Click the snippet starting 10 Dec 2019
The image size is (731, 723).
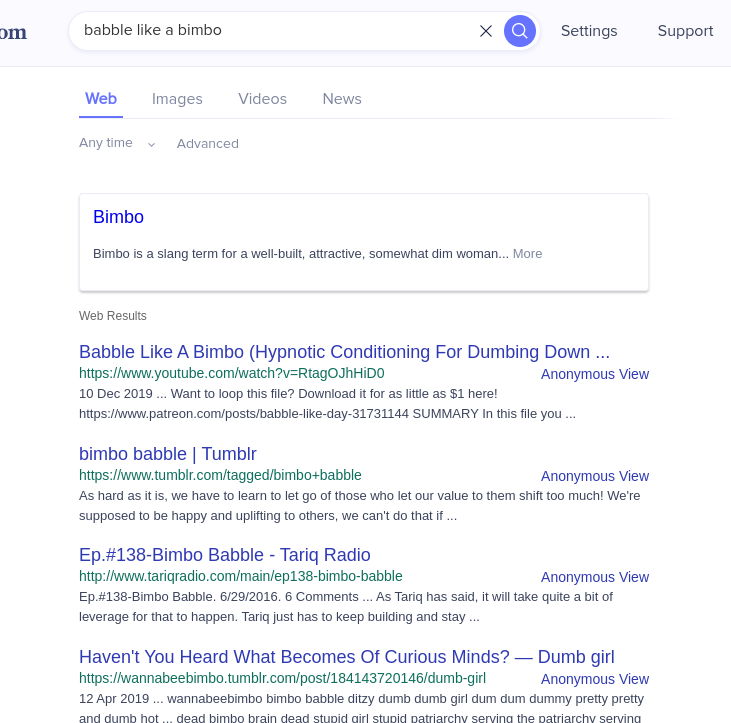(327, 404)
